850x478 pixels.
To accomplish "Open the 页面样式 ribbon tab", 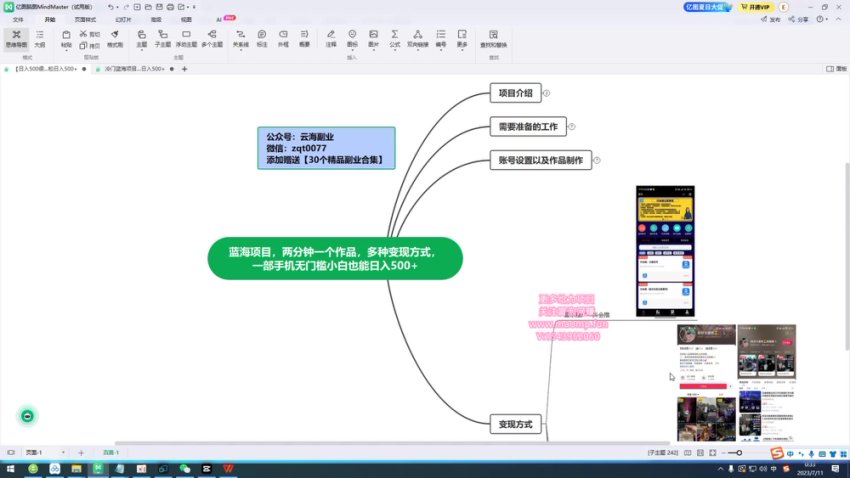I will [x=86, y=19].
